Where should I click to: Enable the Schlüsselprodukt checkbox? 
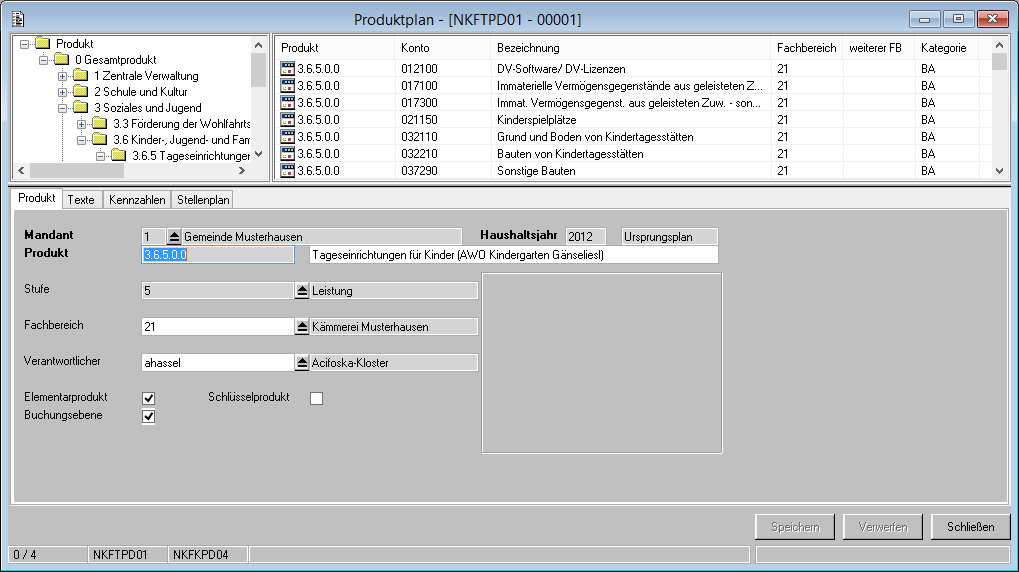click(317, 398)
